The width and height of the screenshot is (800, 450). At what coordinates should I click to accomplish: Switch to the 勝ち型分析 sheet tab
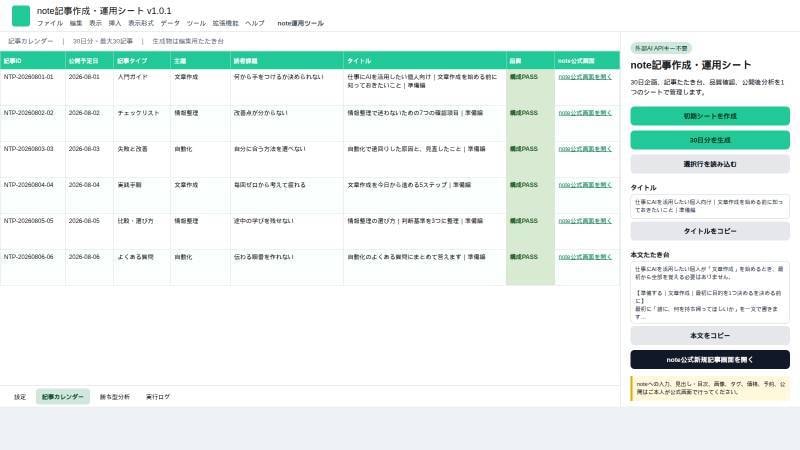coord(115,396)
